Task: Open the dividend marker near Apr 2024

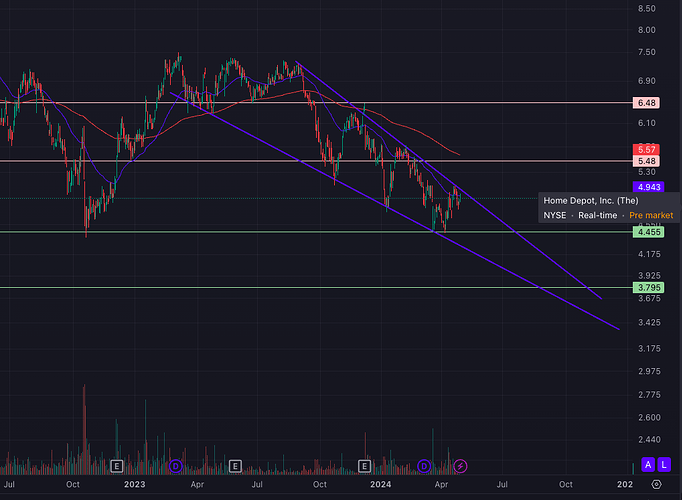Action: coord(423,466)
